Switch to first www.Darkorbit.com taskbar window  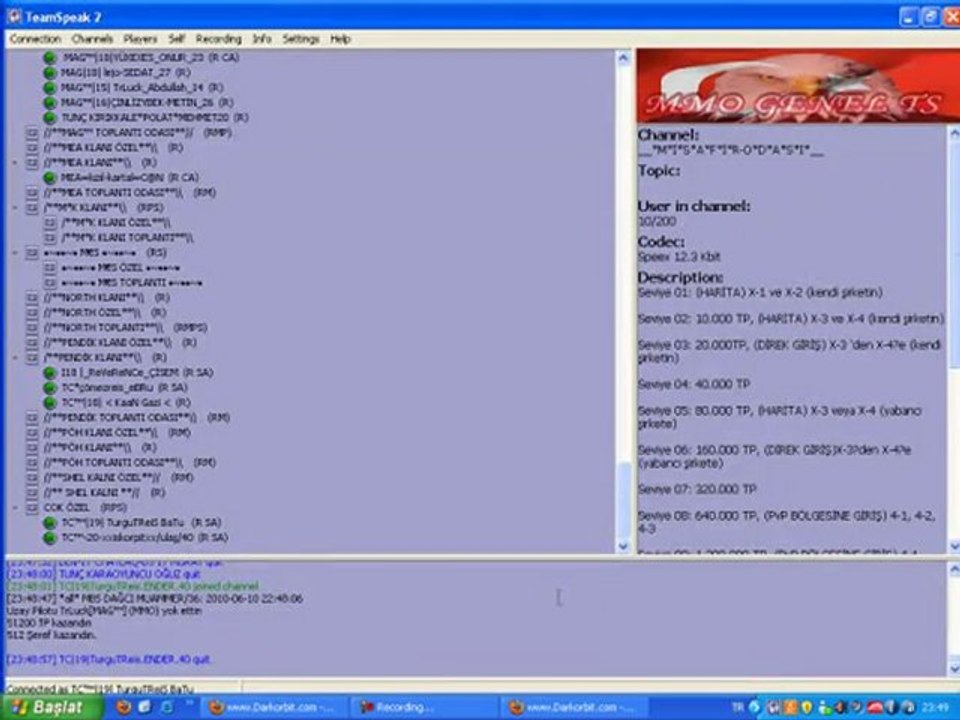point(273,707)
